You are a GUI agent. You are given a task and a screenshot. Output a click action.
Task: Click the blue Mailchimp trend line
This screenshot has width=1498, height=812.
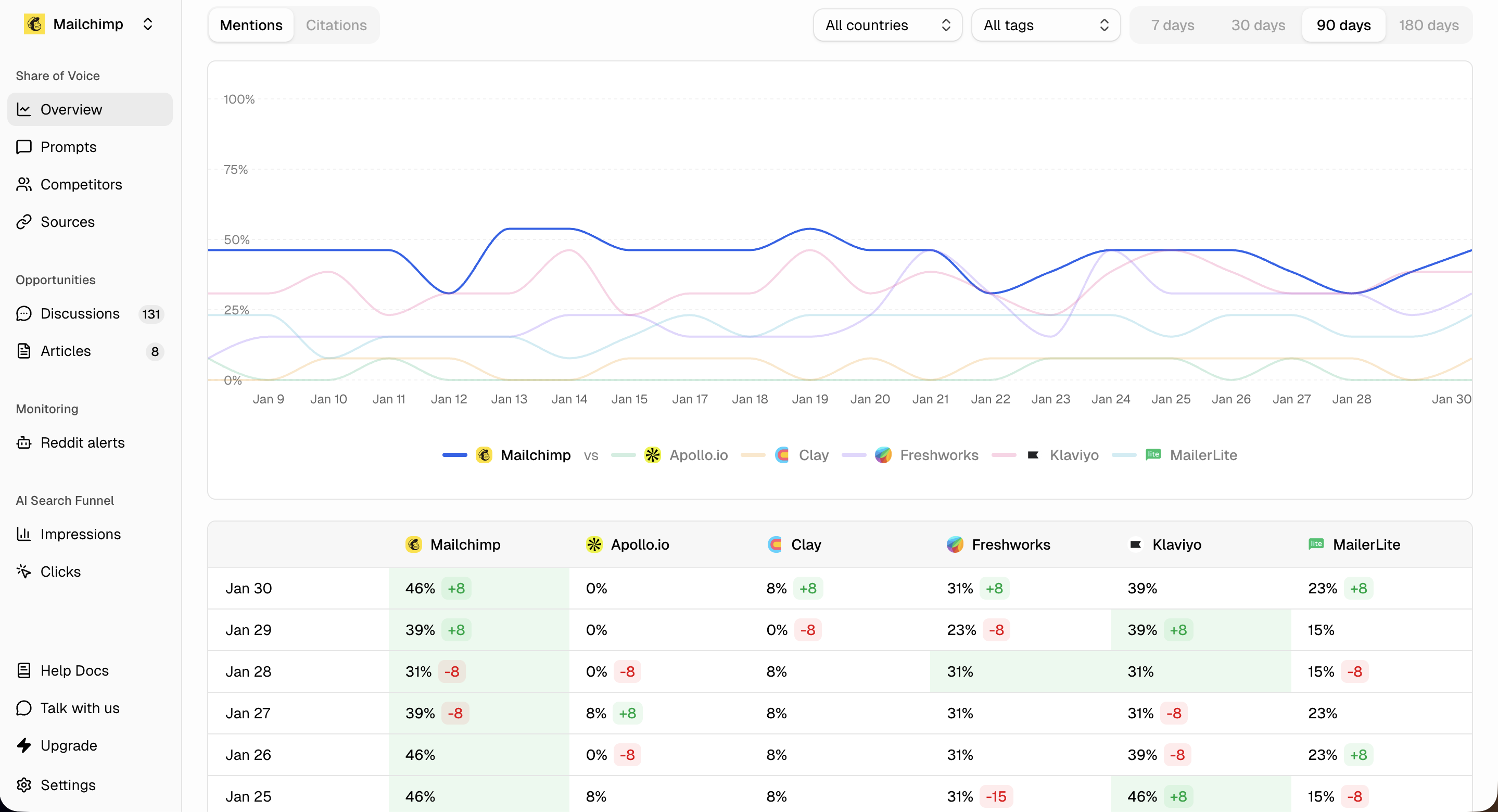coord(541,228)
